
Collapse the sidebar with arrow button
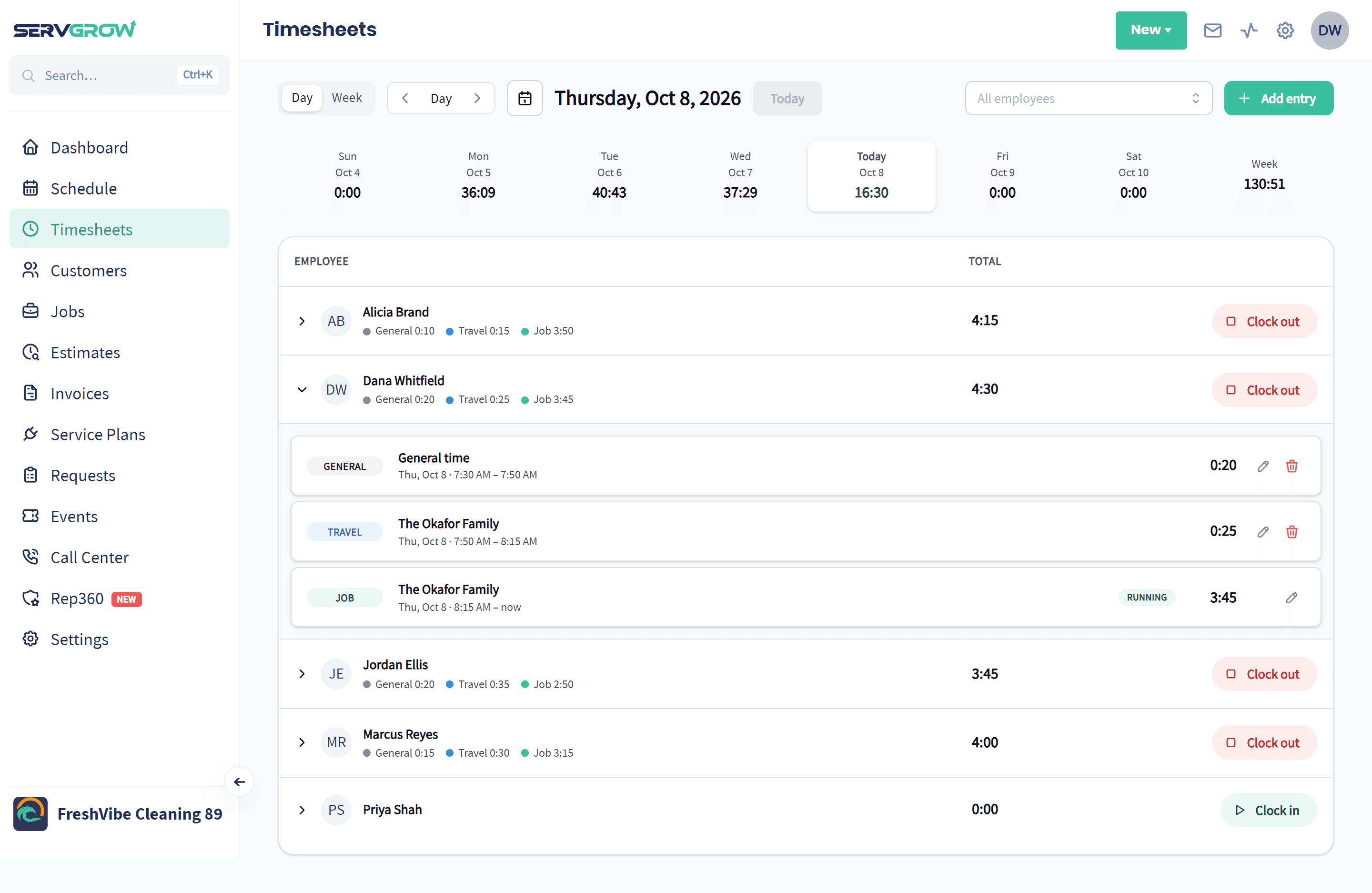coord(239,782)
